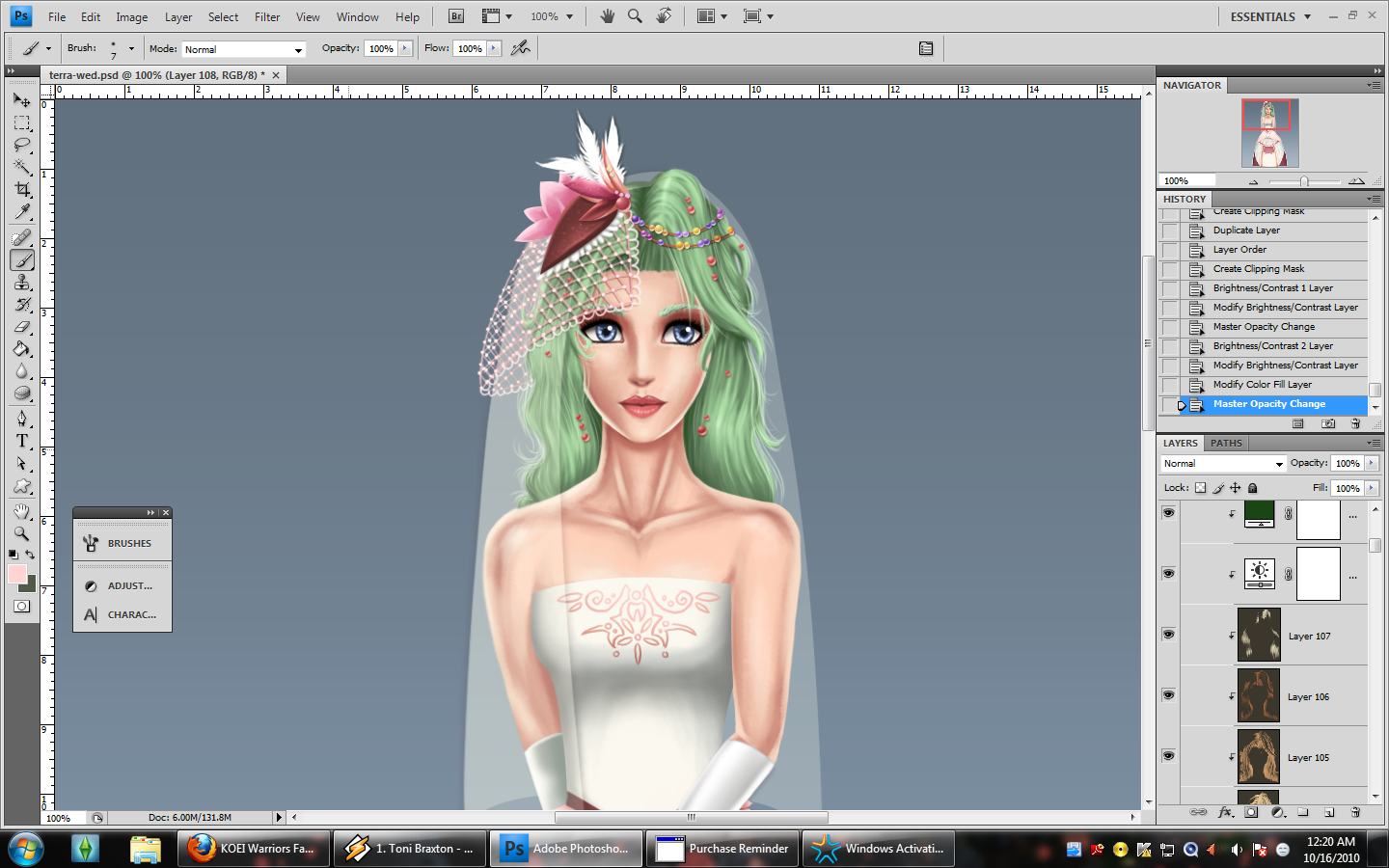Screen dimensions: 1389x868
Task: Select the Clone Stamp tool
Action: (x=21, y=283)
